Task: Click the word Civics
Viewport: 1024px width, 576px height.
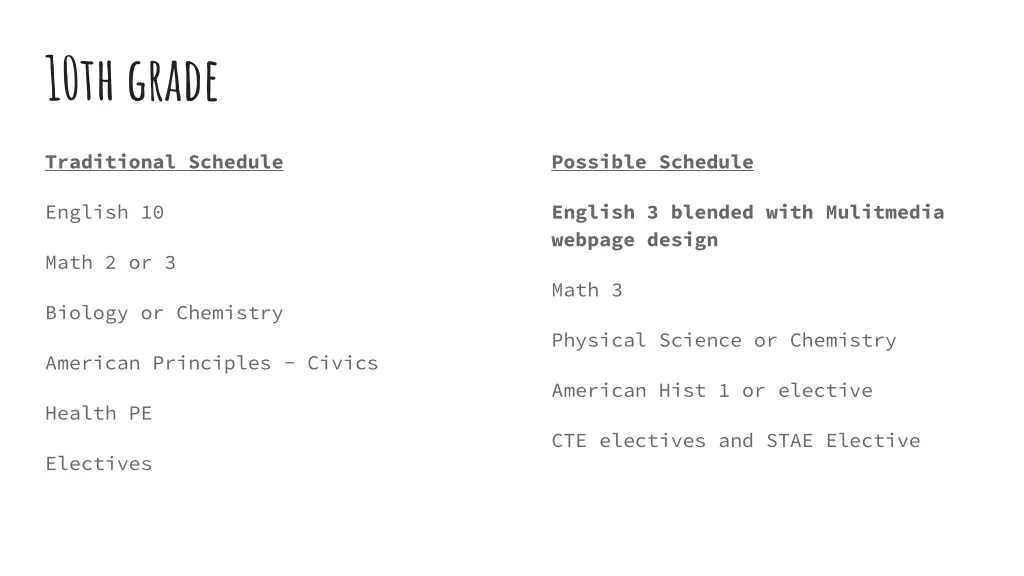Action: [343, 363]
